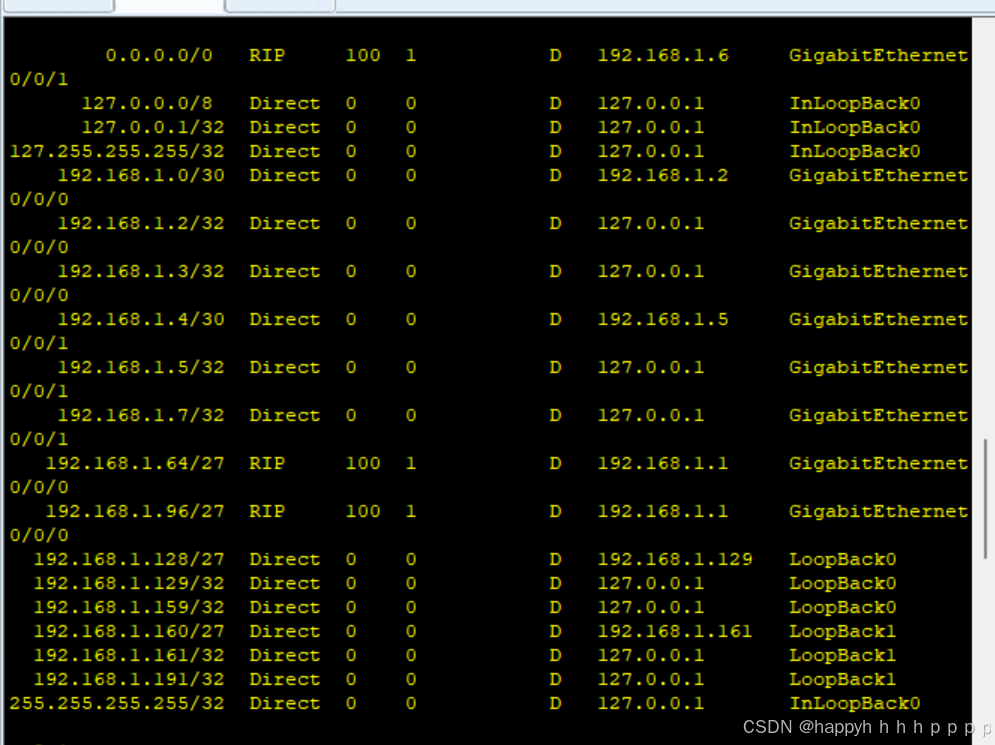
Task: Click Direct protocol in the 192.168.1.191/32 row
Action: click(x=284, y=680)
